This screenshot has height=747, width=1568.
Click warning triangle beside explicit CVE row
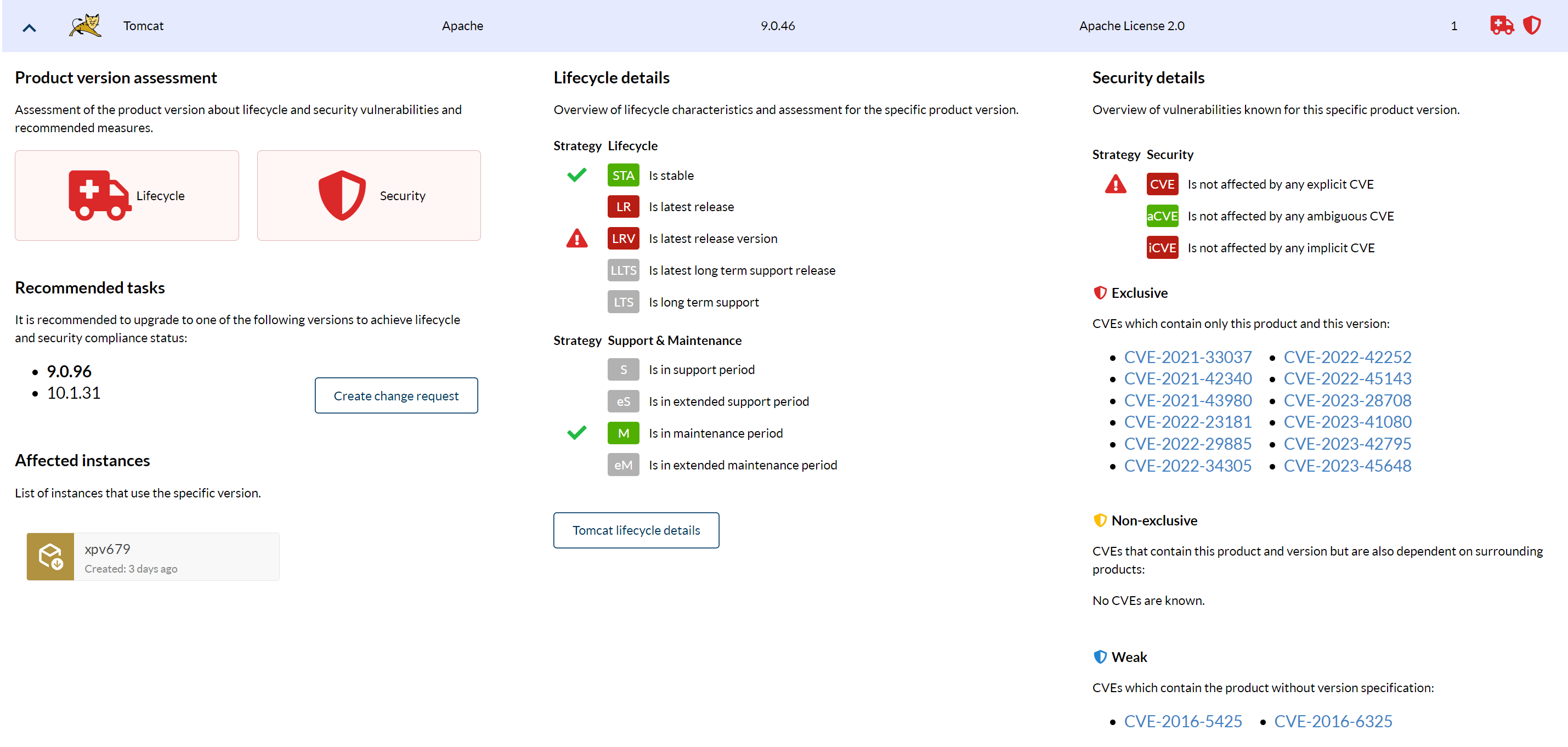click(1115, 184)
